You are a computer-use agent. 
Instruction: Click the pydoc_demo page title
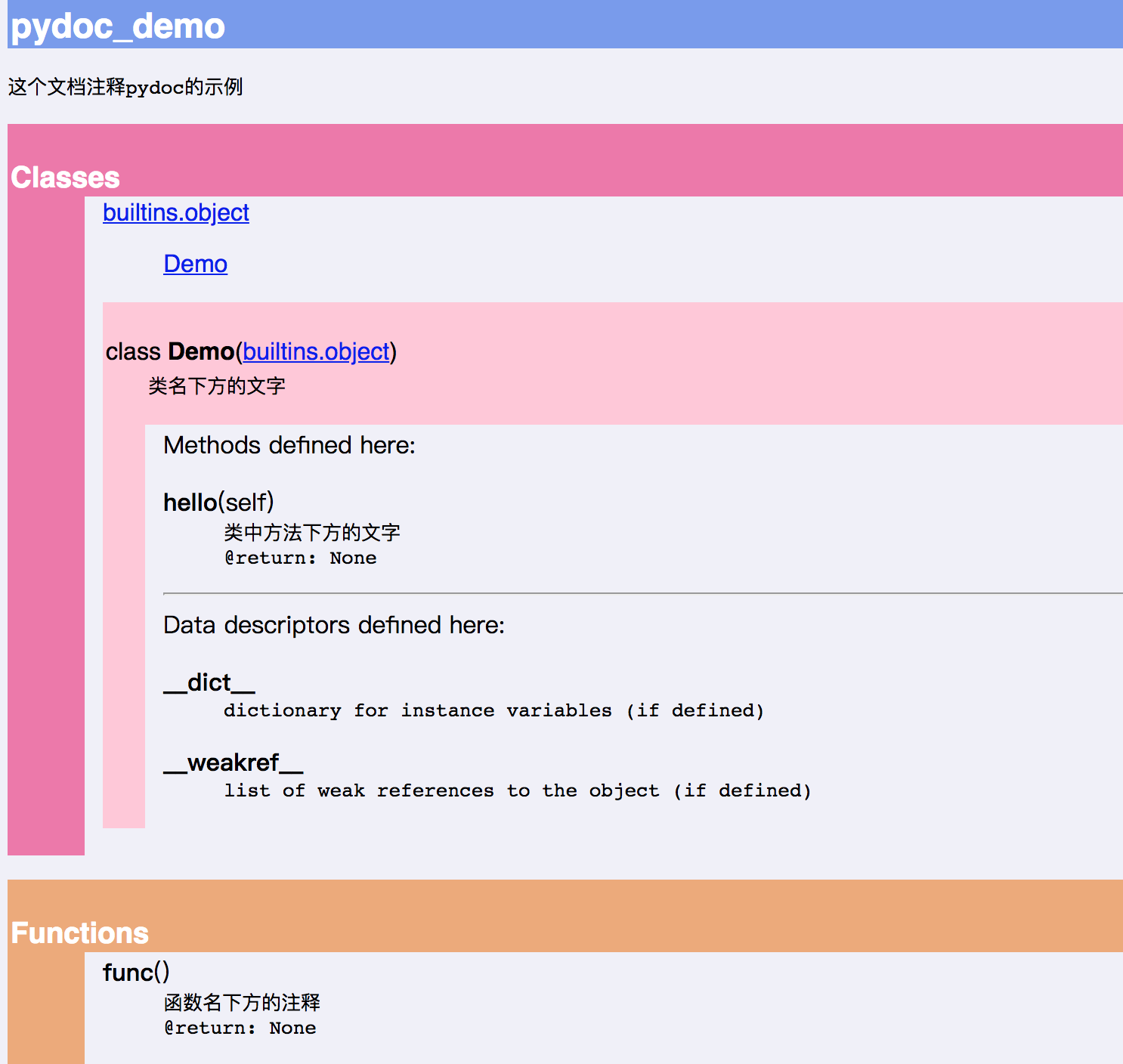click(x=118, y=26)
